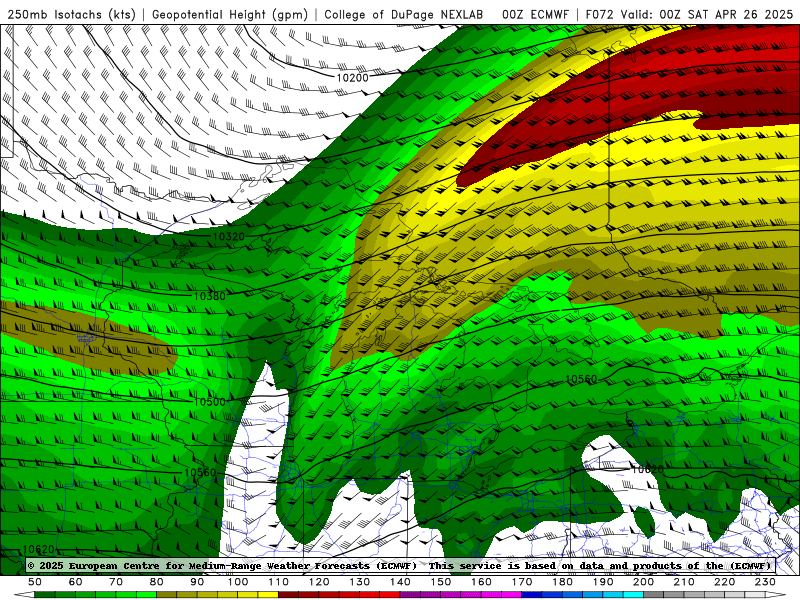800x600 pixels.
Task: Click the 60 value on the color scale
Action: coord(76,582)
